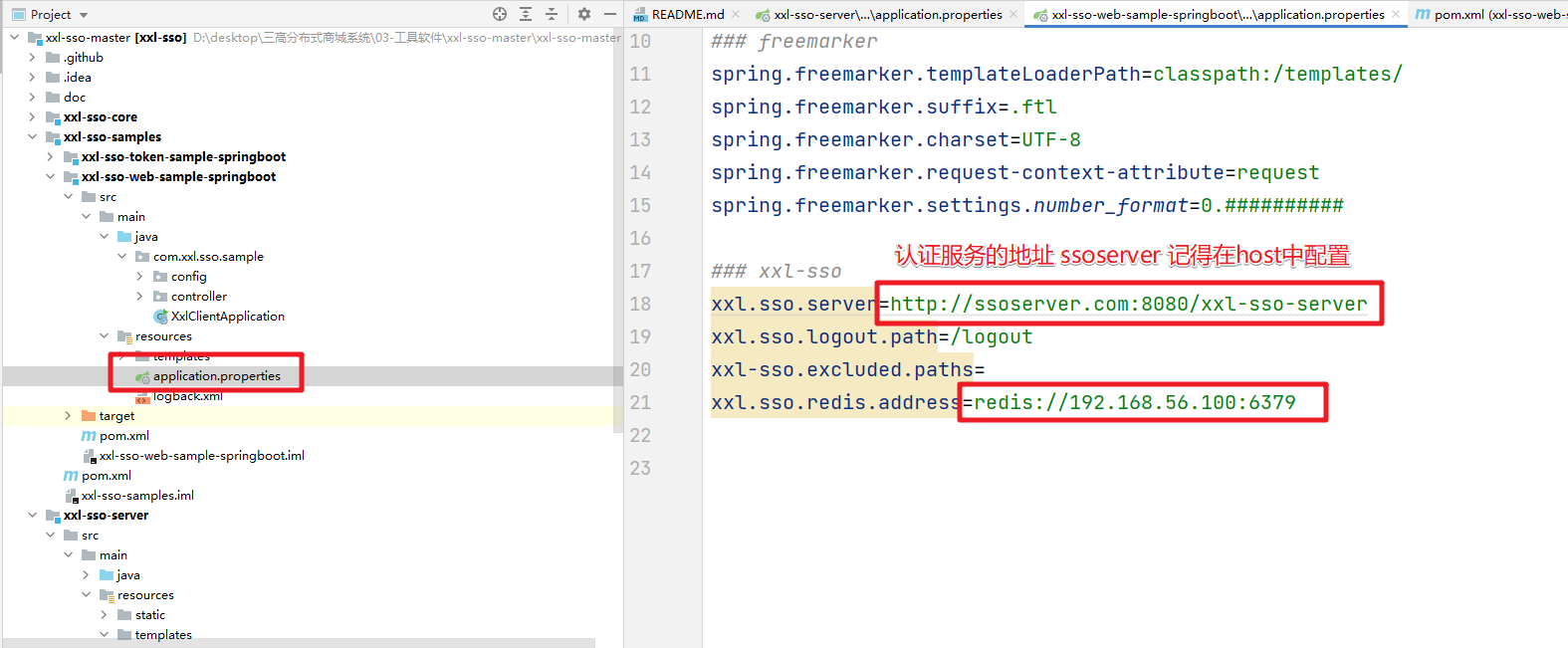Click the xxl-sso-web-sample-springboot.iml file icon
Screen dimensions: 1568x648
coord(89,456)
